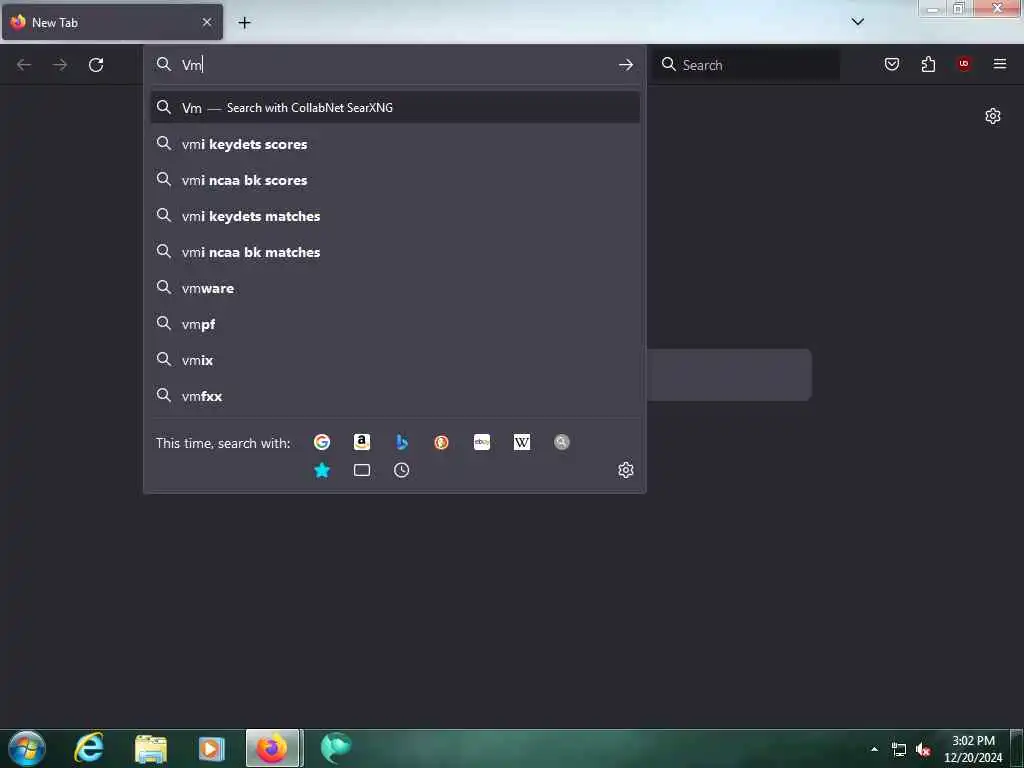Search in History using the clock icon
The width and height of the screenshot is (1024, 768).
(x=402, y=470)
